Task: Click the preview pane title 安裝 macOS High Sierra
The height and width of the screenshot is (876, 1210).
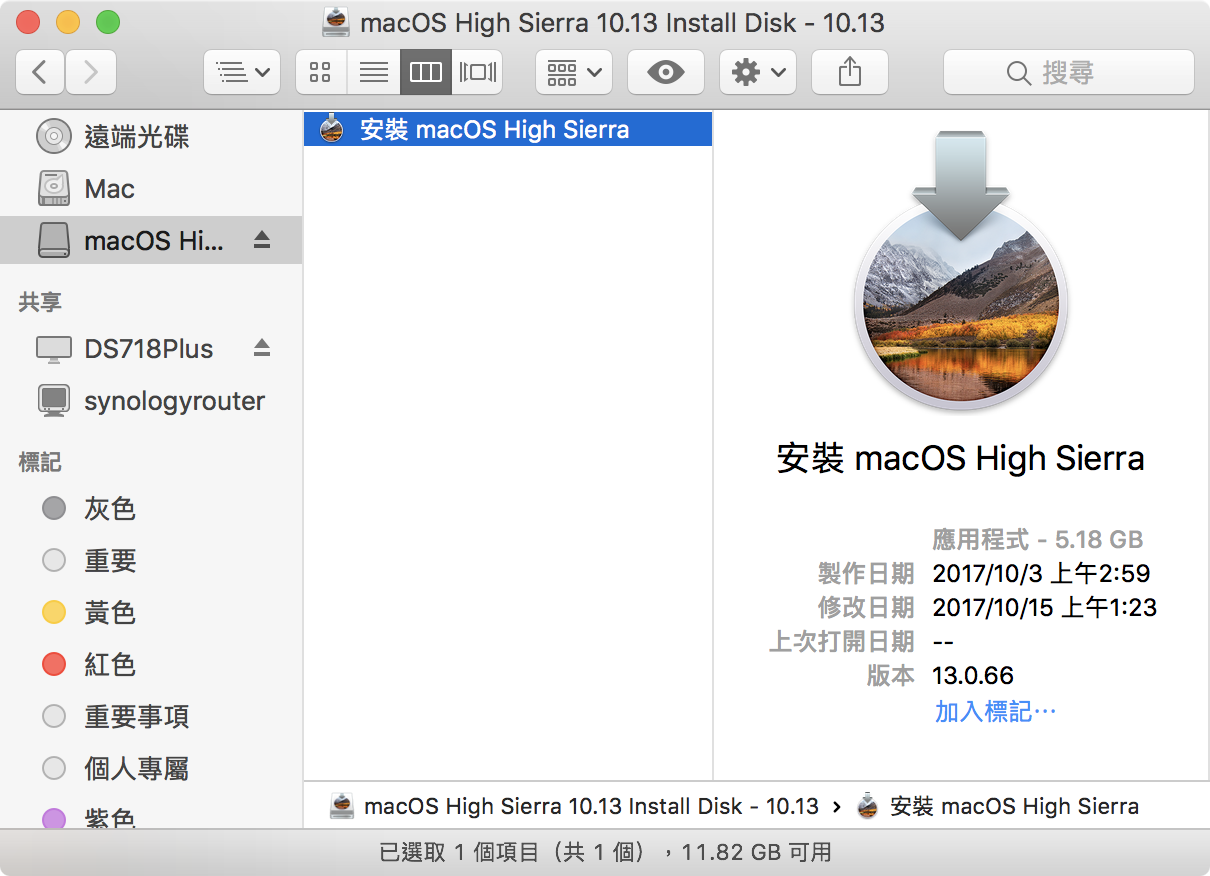Action: [960, 458]
